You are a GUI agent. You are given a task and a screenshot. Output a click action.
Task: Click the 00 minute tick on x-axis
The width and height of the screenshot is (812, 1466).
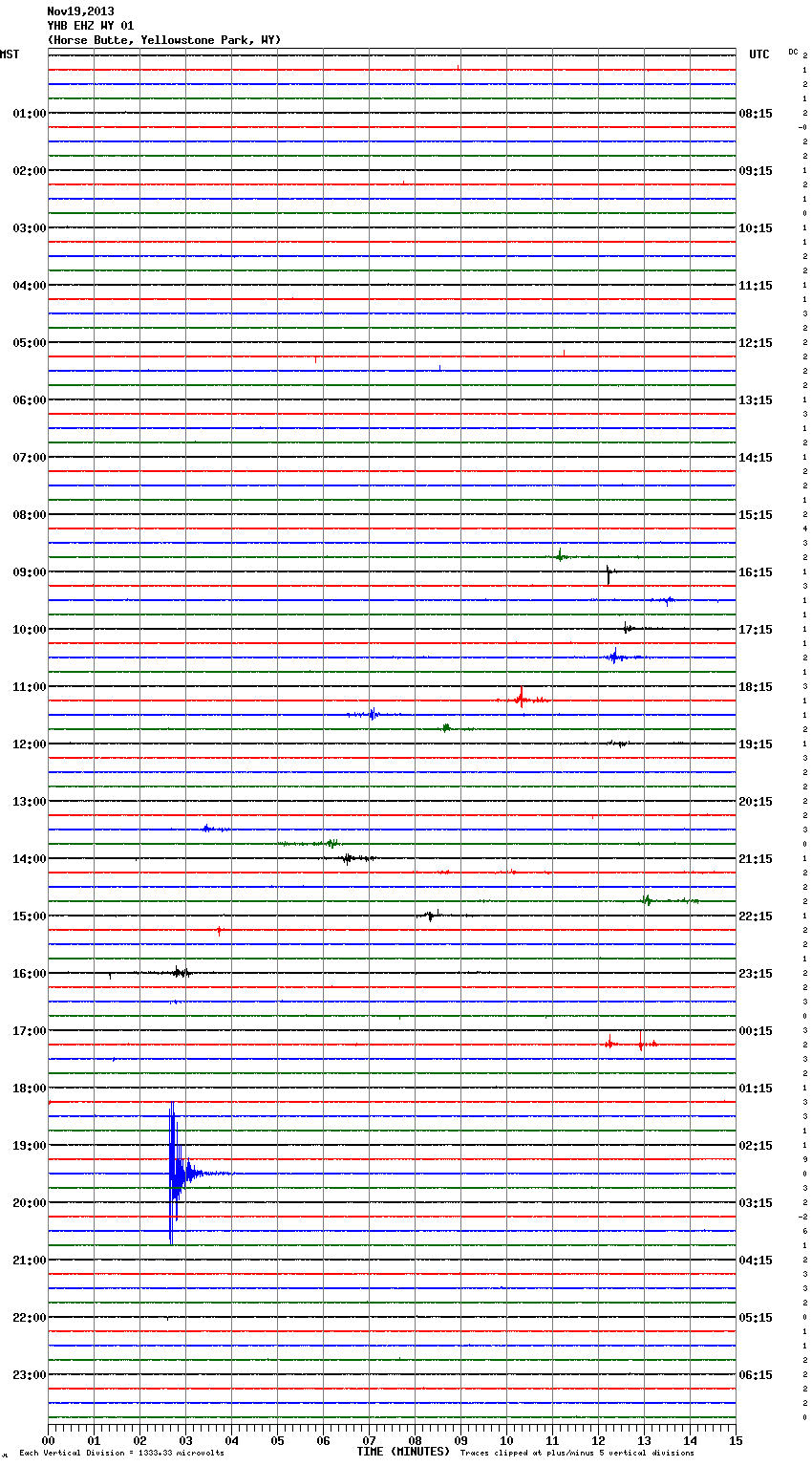[49, 1440]
